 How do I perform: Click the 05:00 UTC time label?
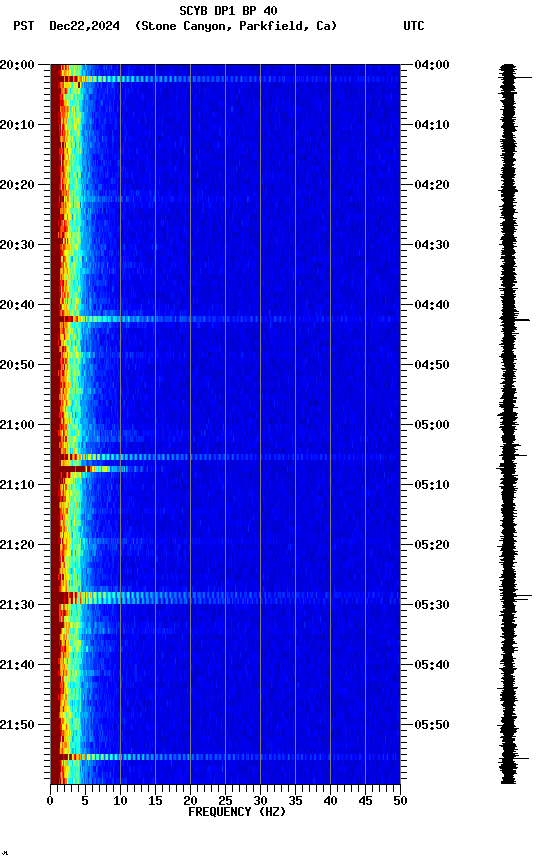coord(432,425)
